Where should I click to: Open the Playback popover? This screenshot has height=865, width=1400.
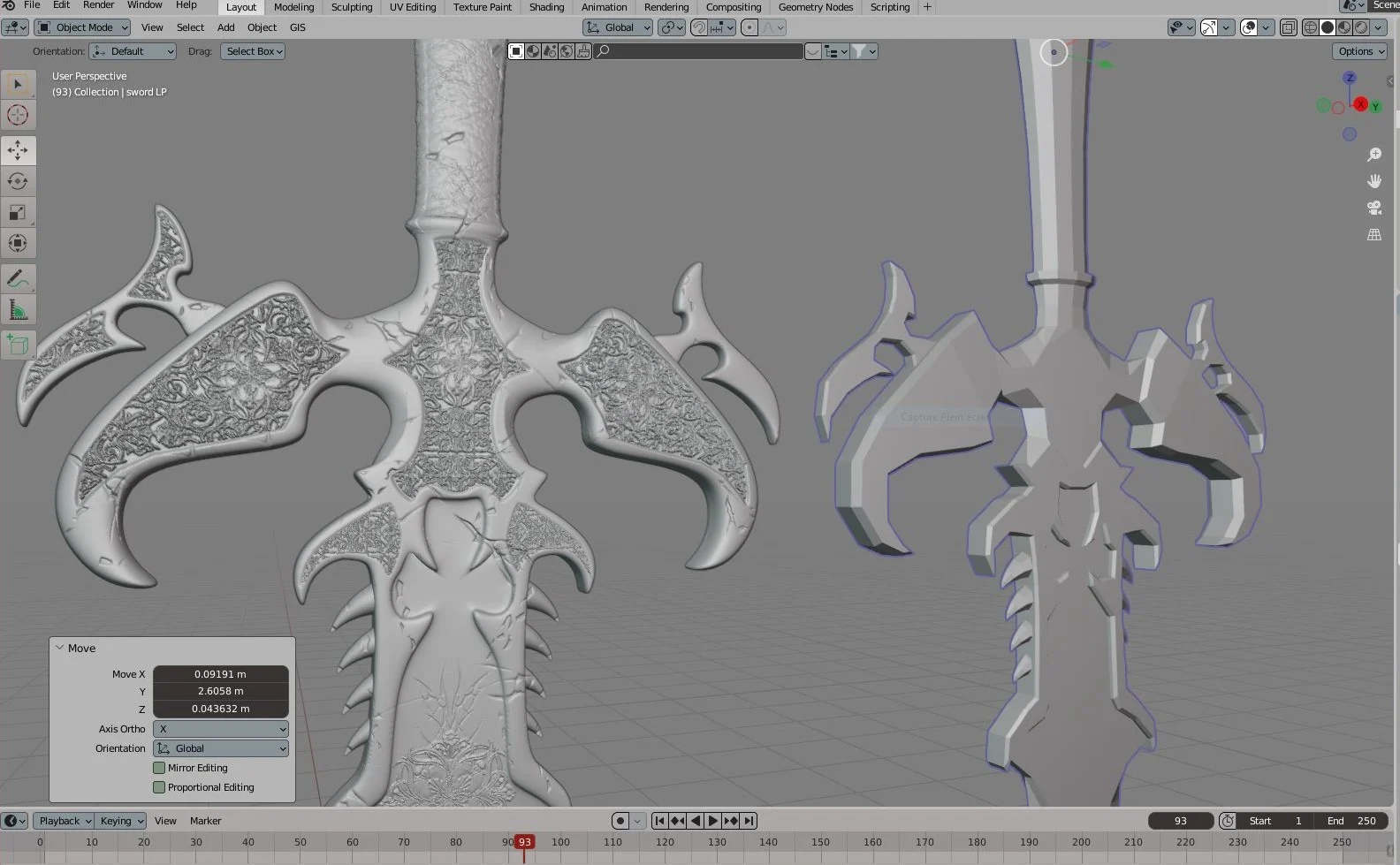(64, 821)
